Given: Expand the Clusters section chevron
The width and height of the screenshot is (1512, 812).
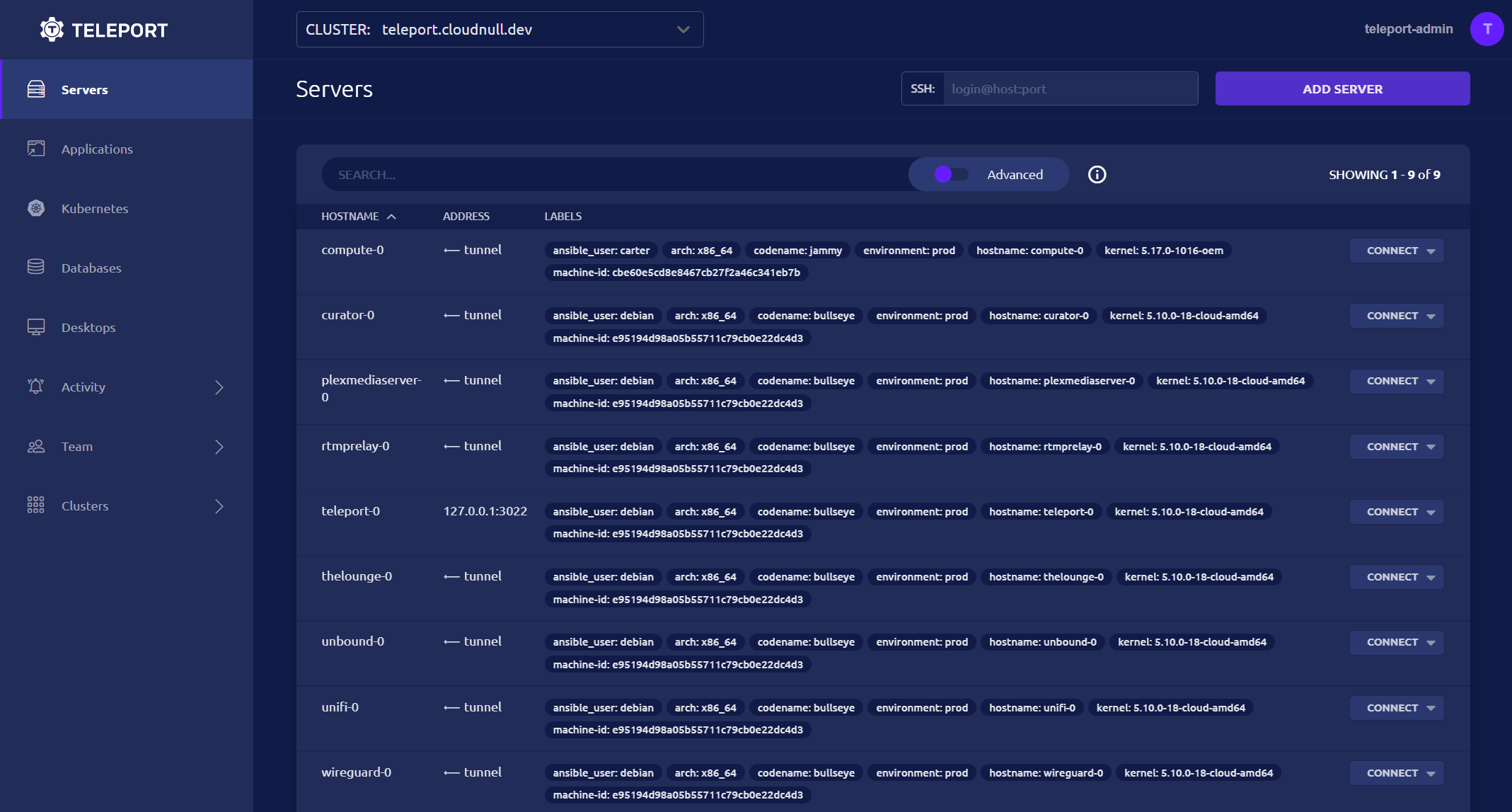Looking at the screenshot, I should 219,506.
